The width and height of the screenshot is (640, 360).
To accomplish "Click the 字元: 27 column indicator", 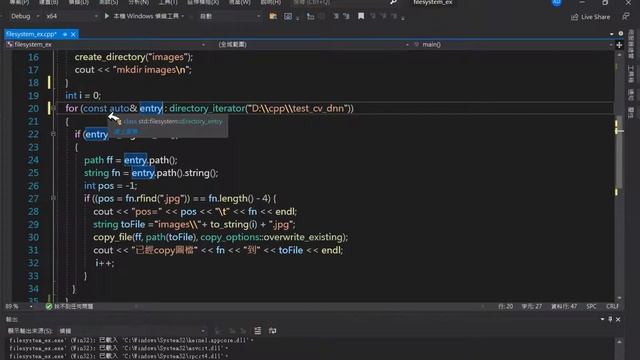I will 531,306.
